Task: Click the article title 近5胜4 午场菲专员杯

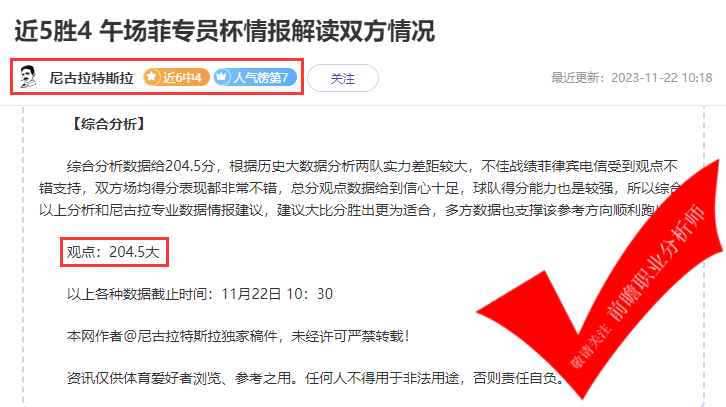Action: coord(225,31)
